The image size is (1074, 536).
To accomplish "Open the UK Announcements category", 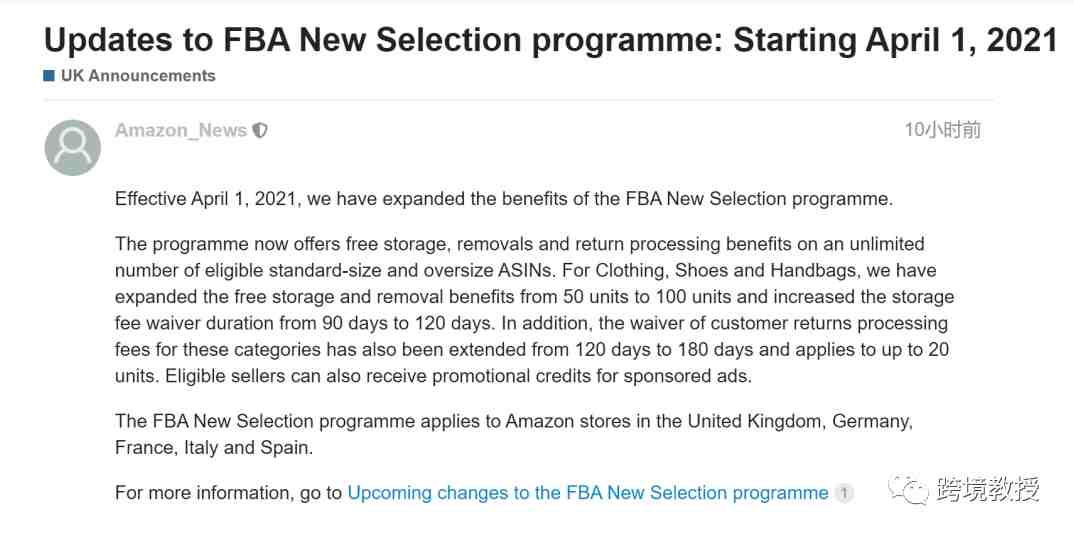I will tap(138, 76).
